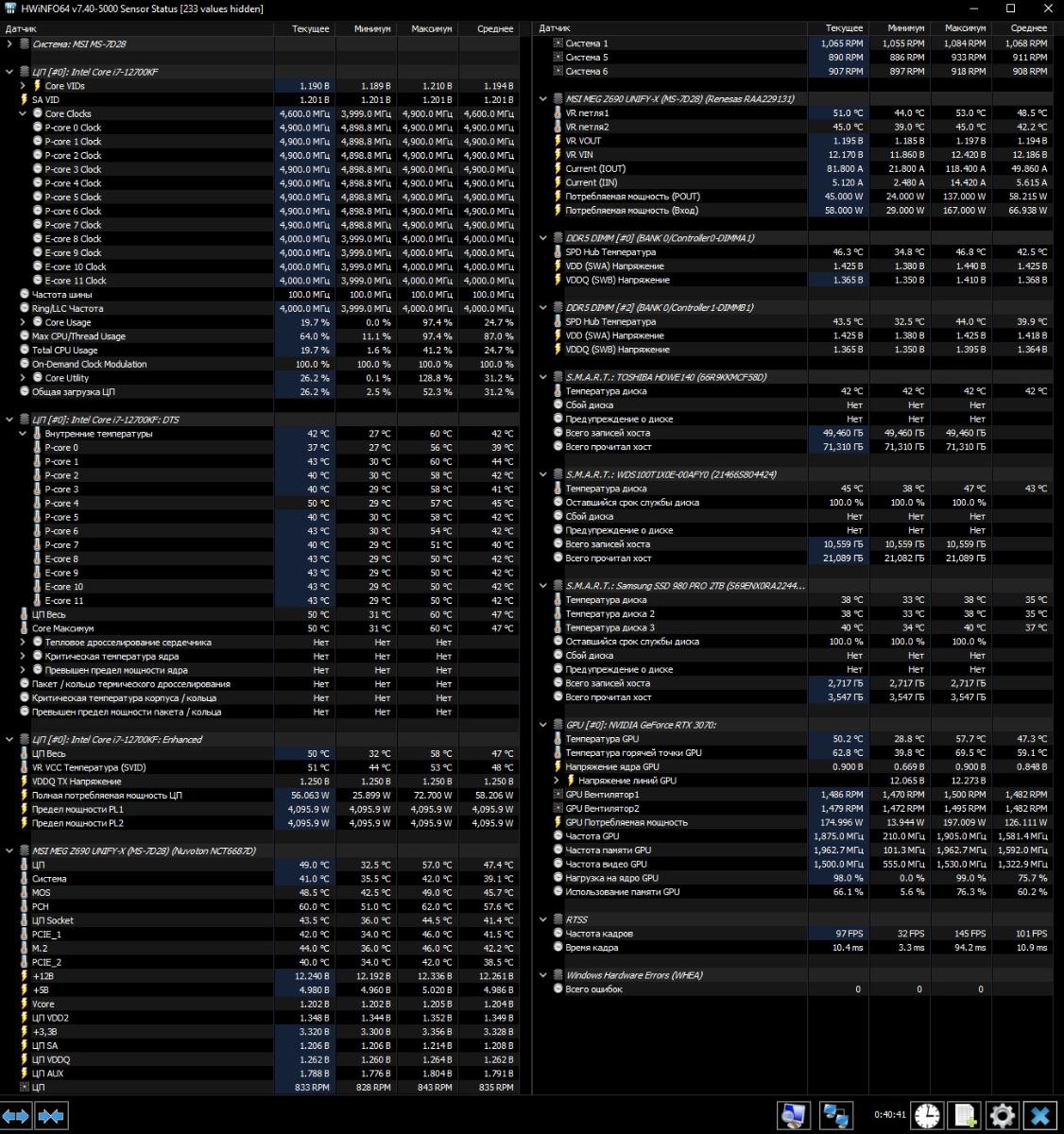Select the Использование памяти GPU row

tap(794, 892)
